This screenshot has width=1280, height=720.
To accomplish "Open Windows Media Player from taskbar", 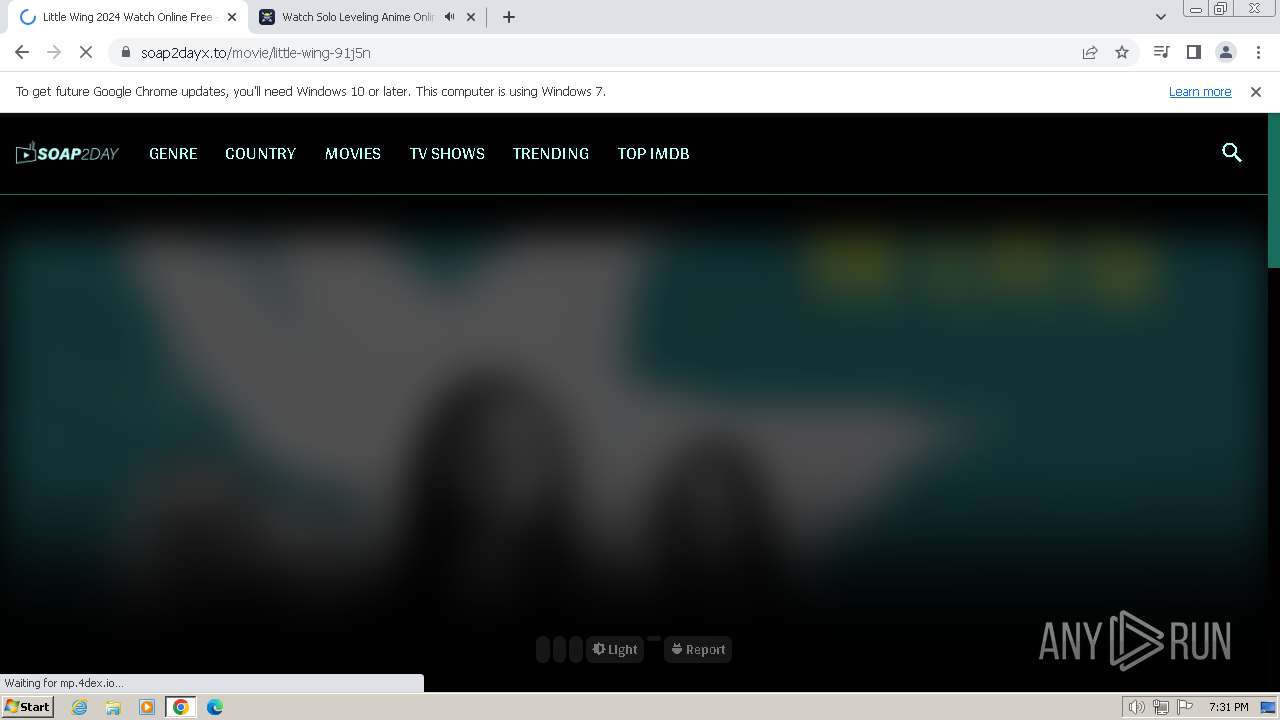I will (147, 707).
